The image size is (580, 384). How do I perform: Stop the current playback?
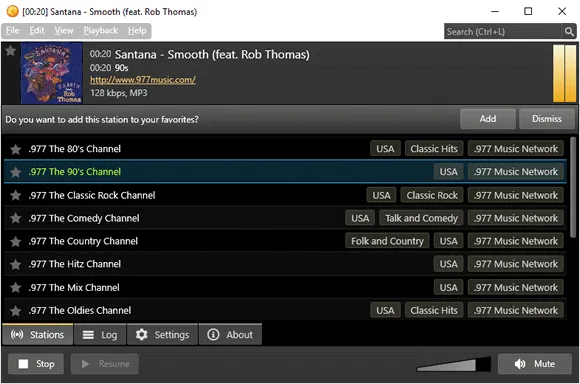pos(36,364)
